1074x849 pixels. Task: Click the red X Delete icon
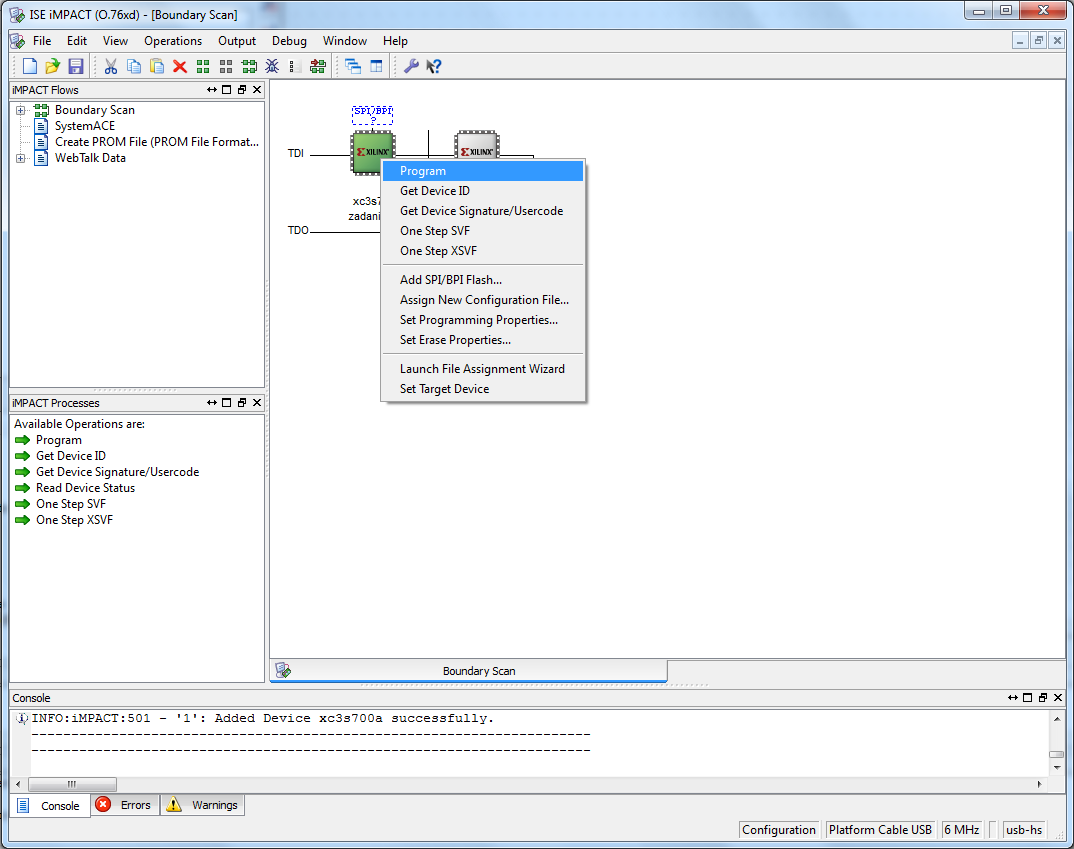pos(179,66)
